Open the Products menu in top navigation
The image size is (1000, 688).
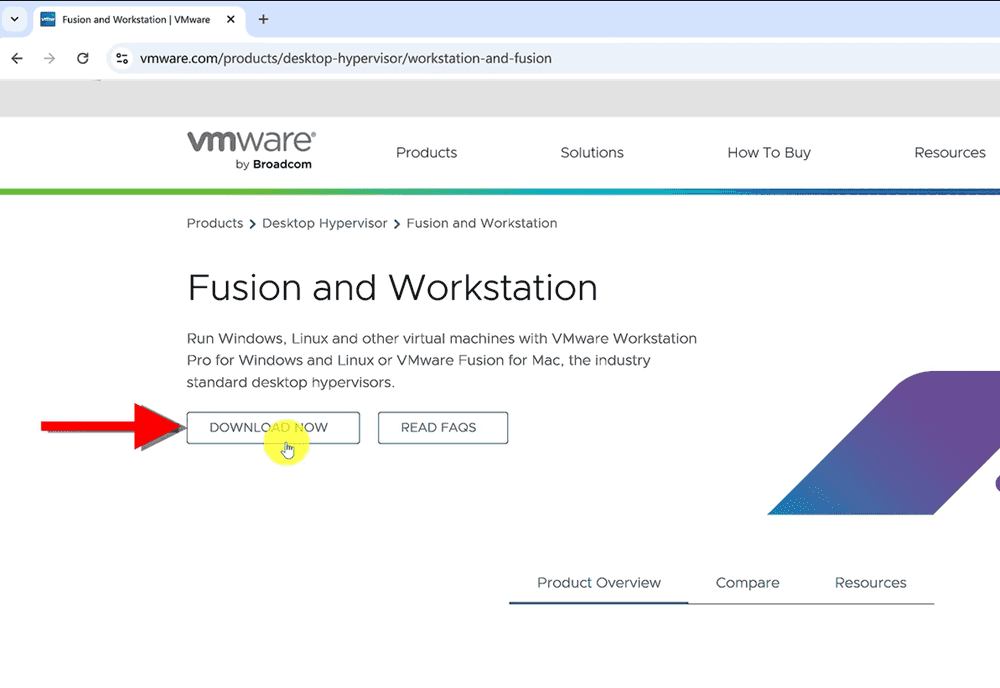426,153
